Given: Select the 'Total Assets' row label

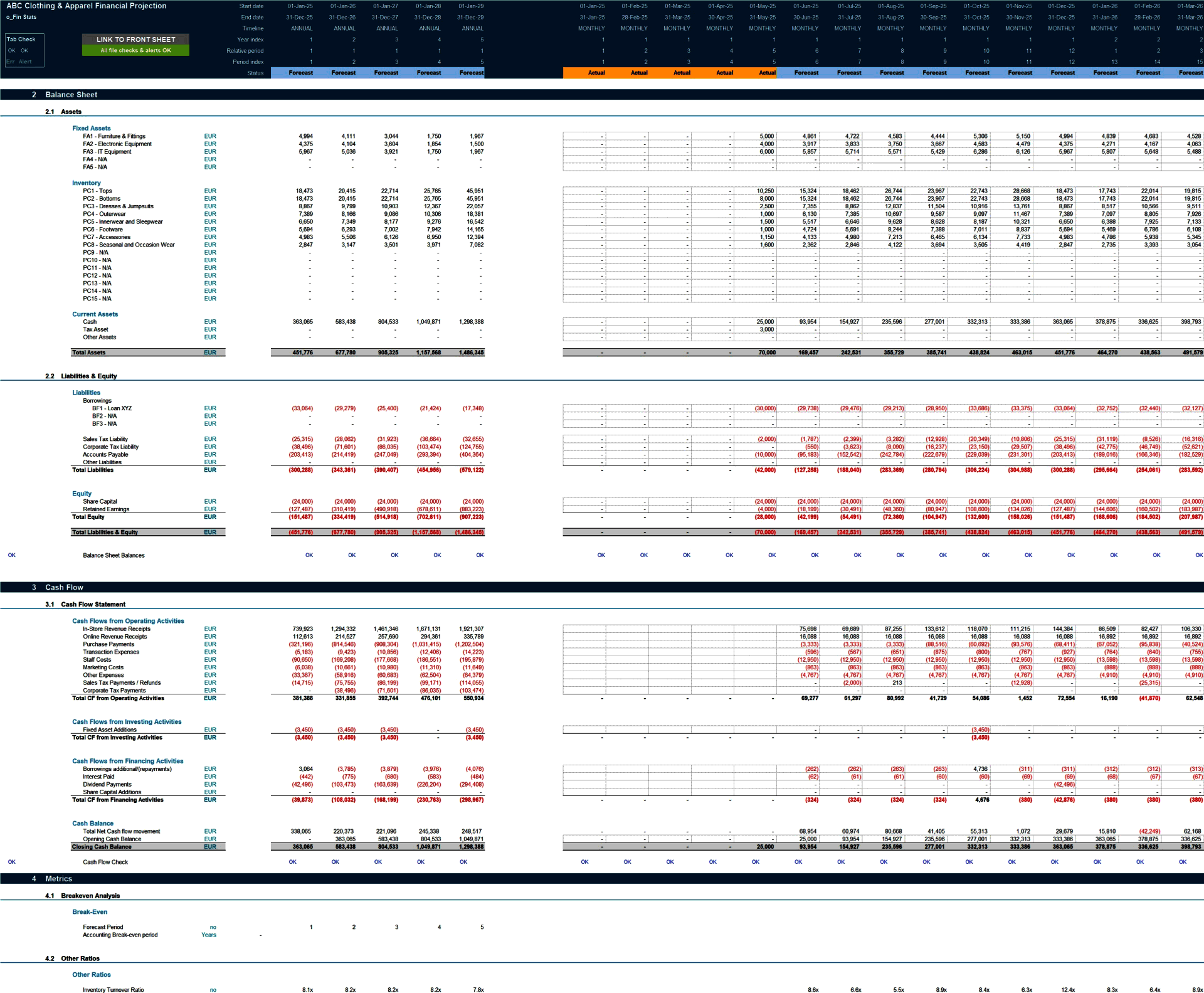Looking at the screenshot, I should [88, 353].
